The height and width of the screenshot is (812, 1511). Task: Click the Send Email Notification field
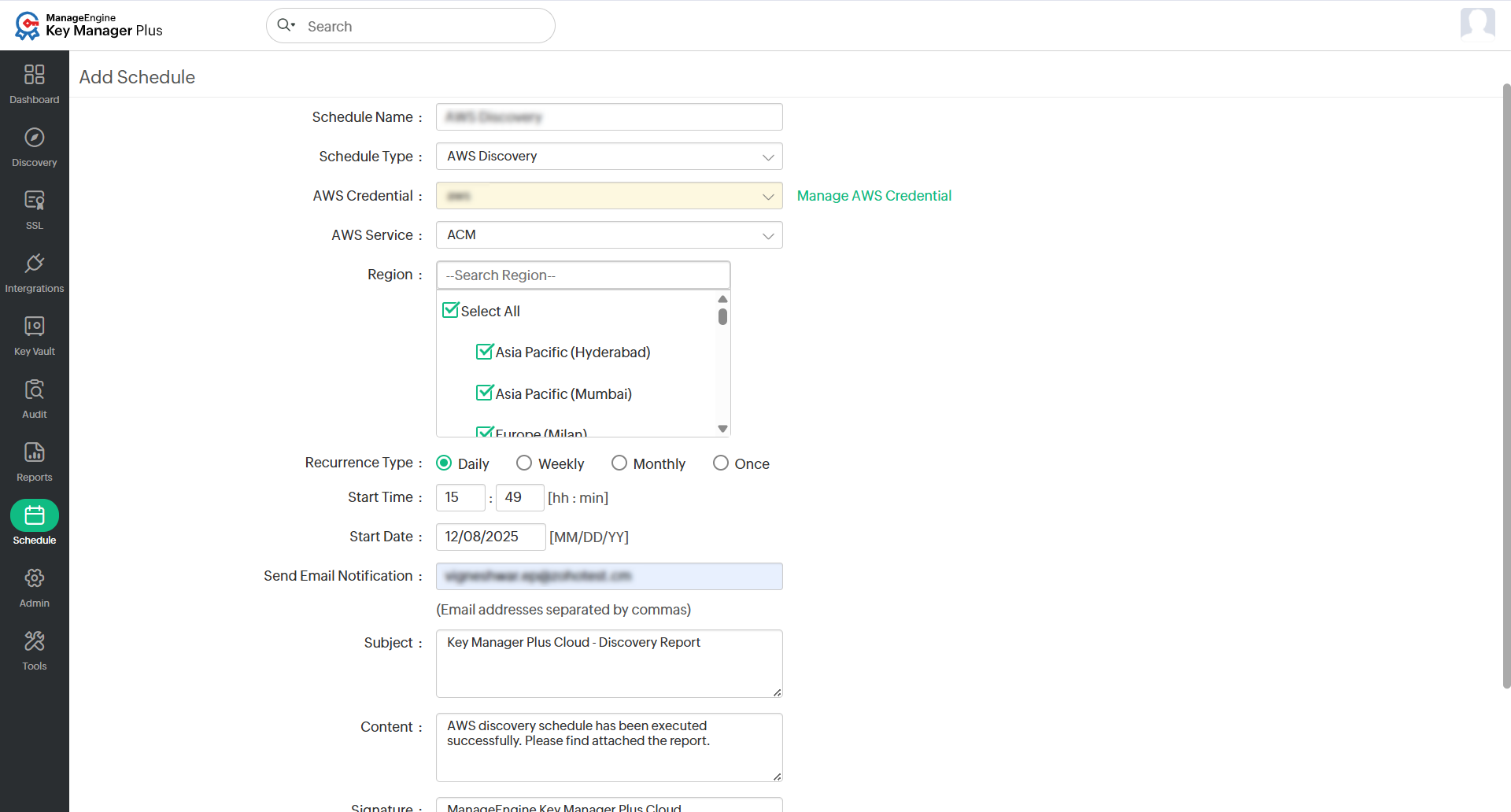[x=609, y=576]
